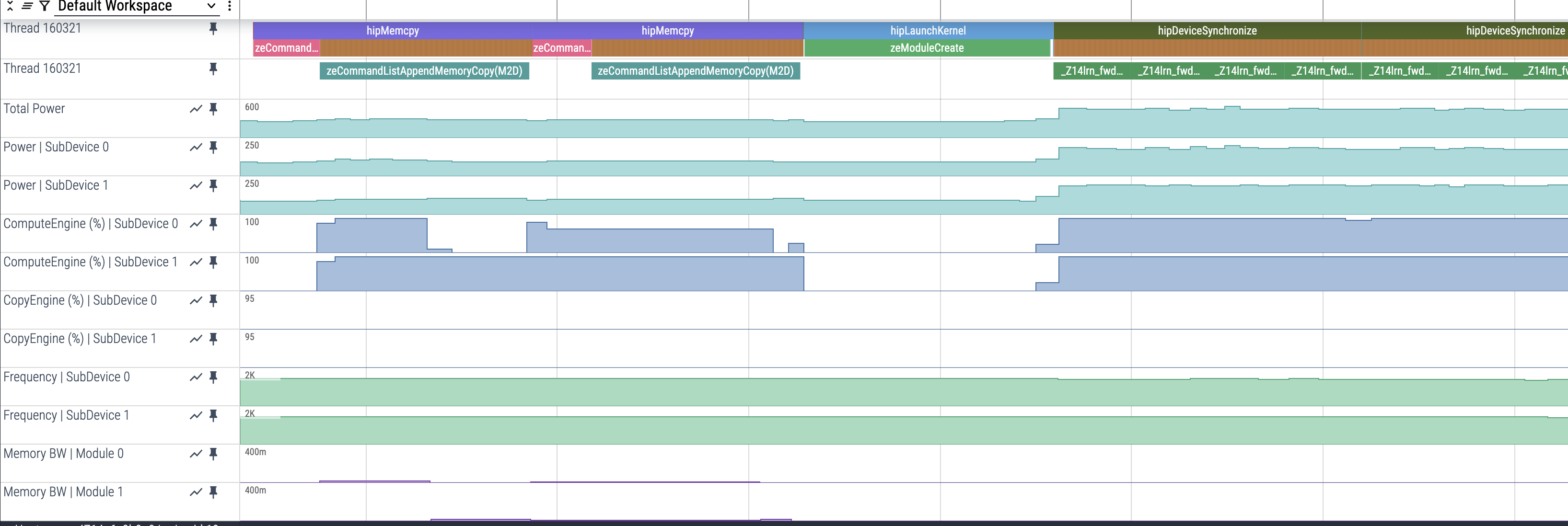Select the zeModuleCreate slice
Viewport: 1568px width, 526px height.
[927, 48]
